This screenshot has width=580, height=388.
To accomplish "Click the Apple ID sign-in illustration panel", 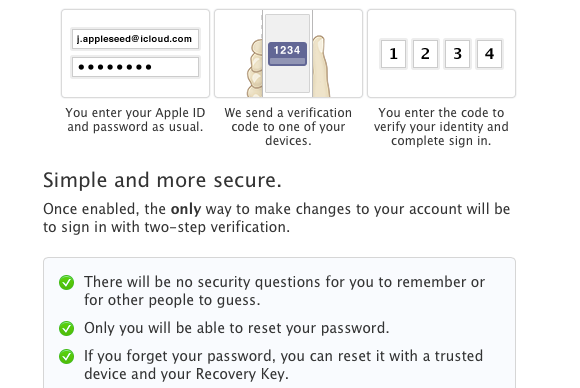I will click(x=135, y=54).
